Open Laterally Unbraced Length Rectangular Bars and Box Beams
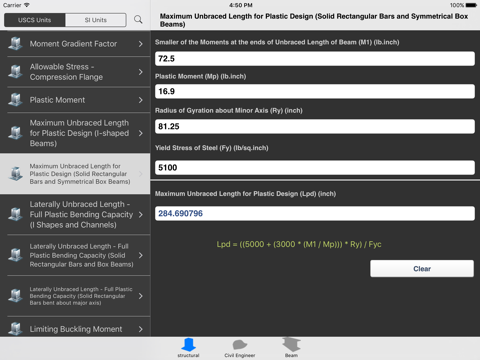The height and width of the screenshot is (360, 480). (x=75, y=255)
